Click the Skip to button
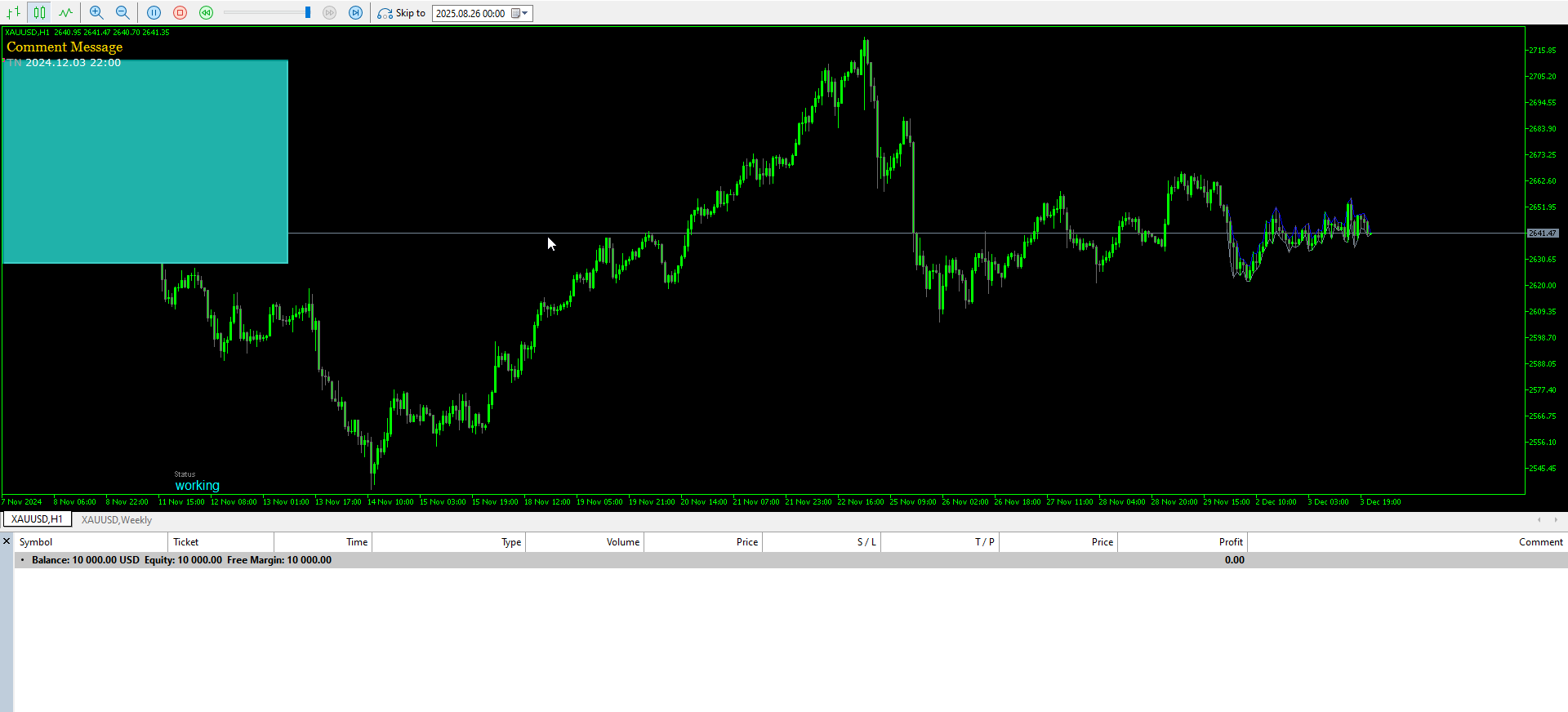The width and height of the screenshot is (1568, 712). [401, 13]
